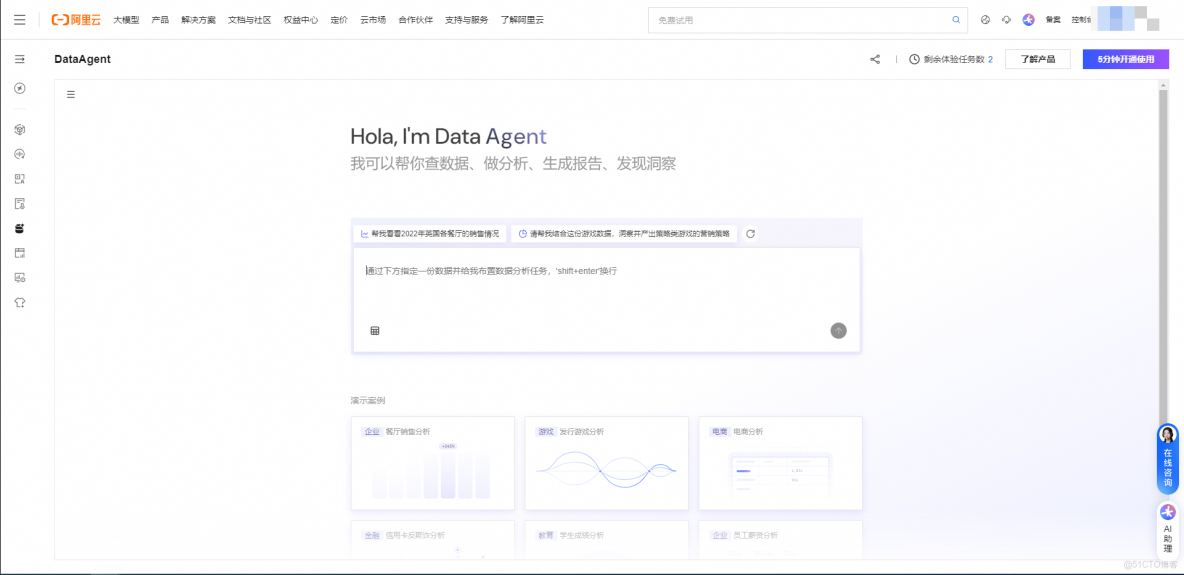The width and height of the screenshot is (1184, 575).
Task: Open the AI 助理 floating widget
Action: pos(1168,531)
